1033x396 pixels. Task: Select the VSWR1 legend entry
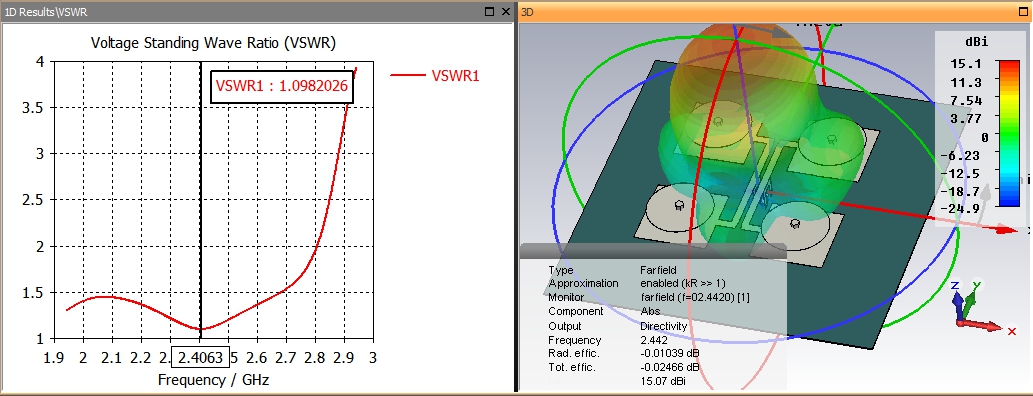(435, 75)
